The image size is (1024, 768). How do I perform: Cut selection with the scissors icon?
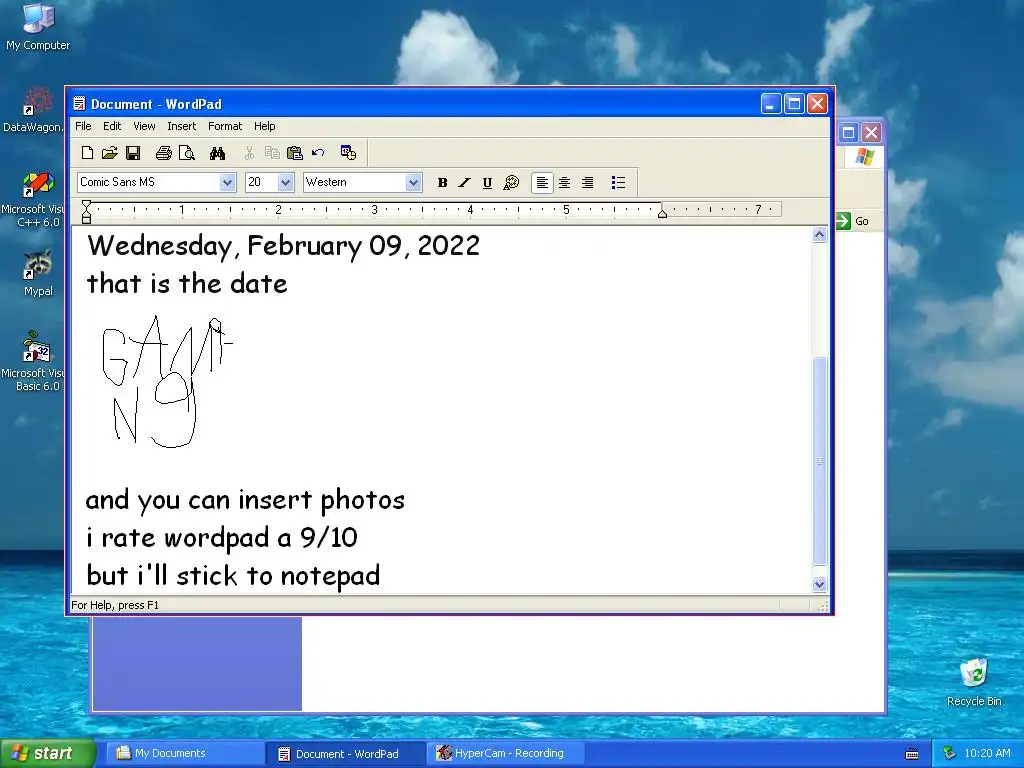point(249,153)
